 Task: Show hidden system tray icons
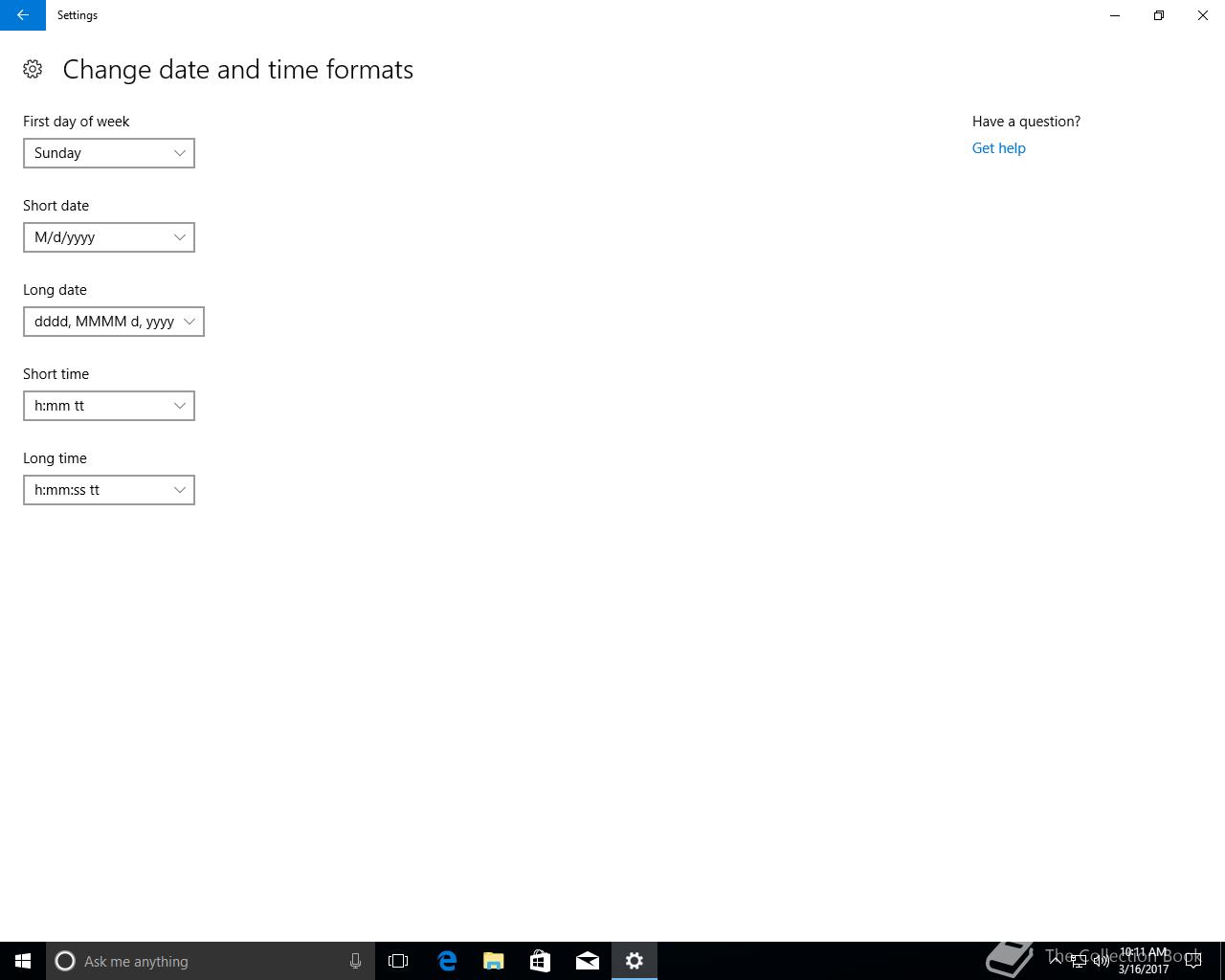(1055, 961)
